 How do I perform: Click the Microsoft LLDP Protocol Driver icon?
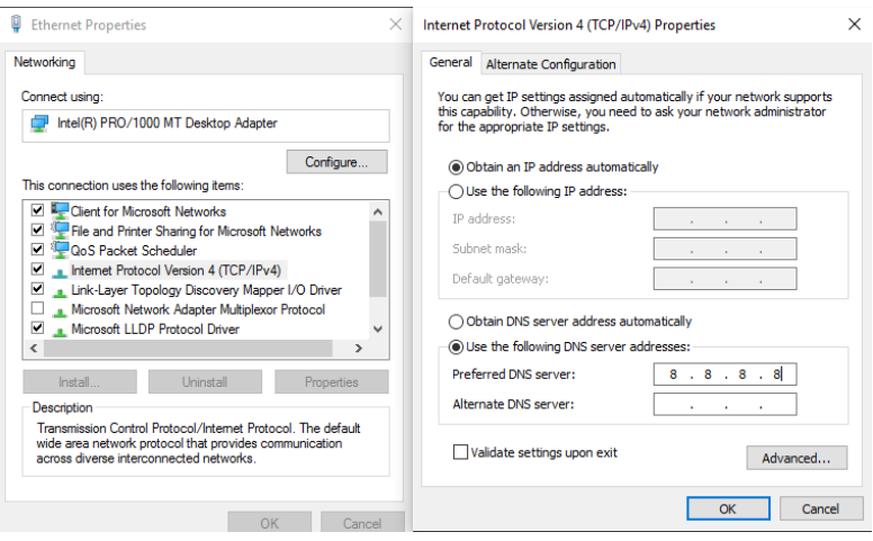[x=60, y=331]
